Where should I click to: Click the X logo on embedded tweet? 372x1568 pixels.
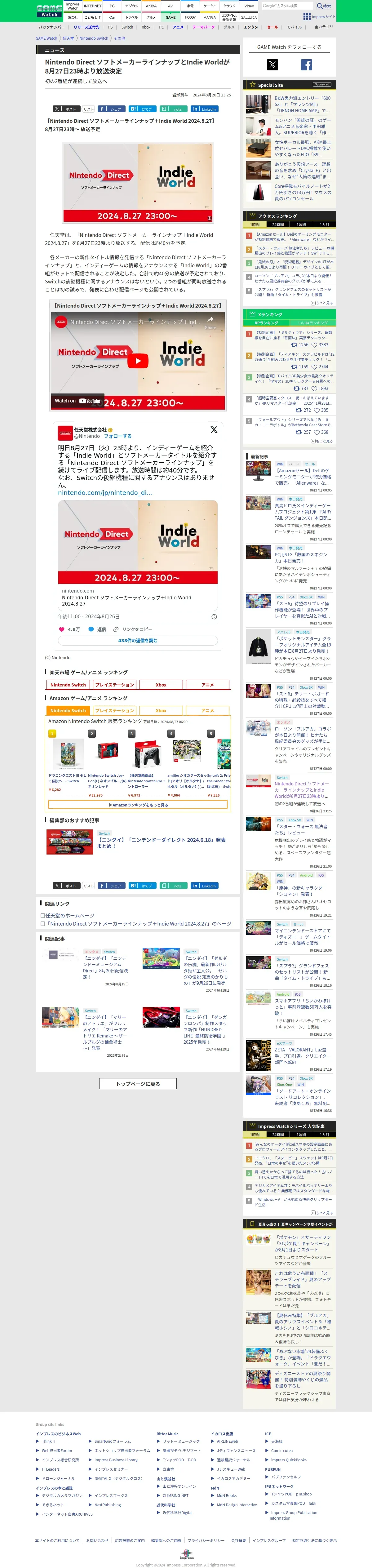pos(214,429)
